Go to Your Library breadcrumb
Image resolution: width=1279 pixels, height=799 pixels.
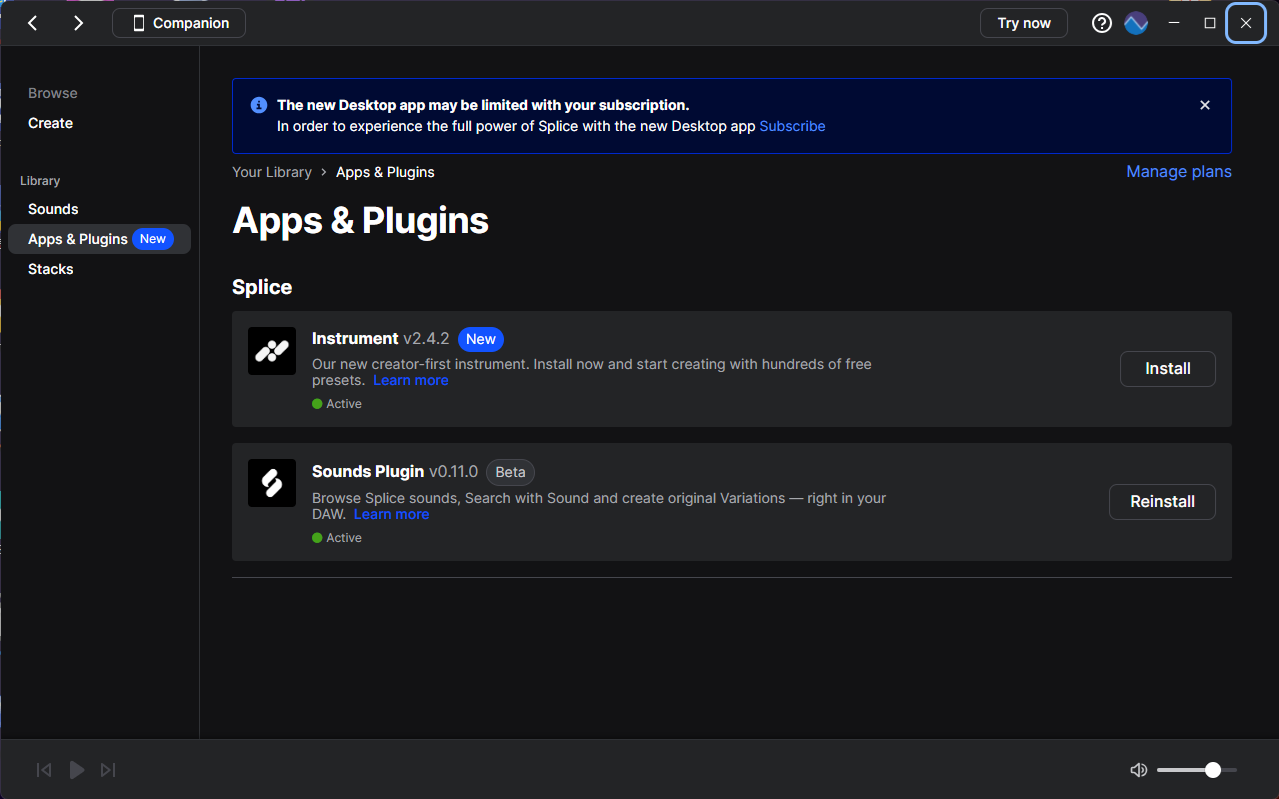272,172
